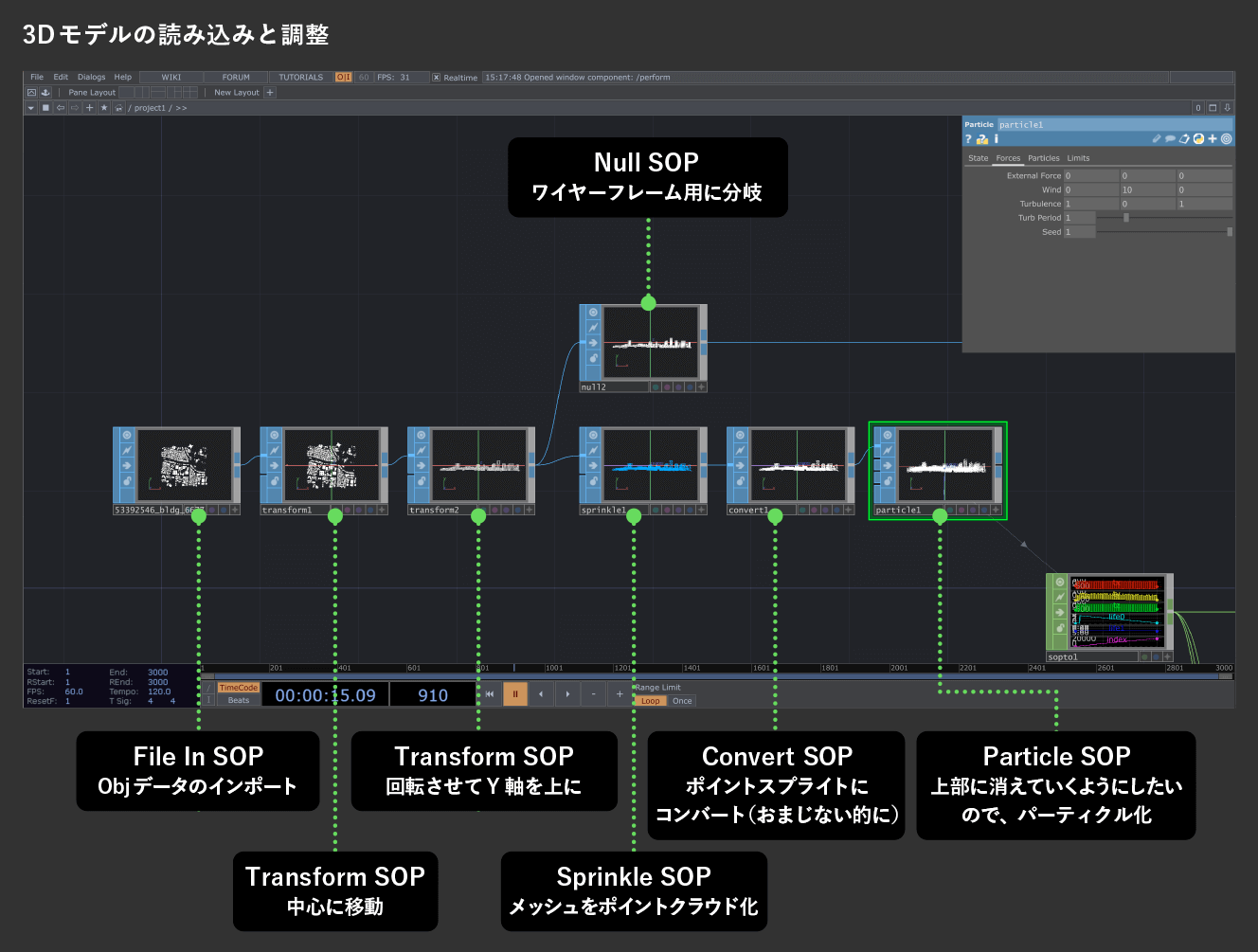Open the comment bubble icon in the parameter panel
This screenshot has height=952, width=1258.
(x=1170, y=139)
